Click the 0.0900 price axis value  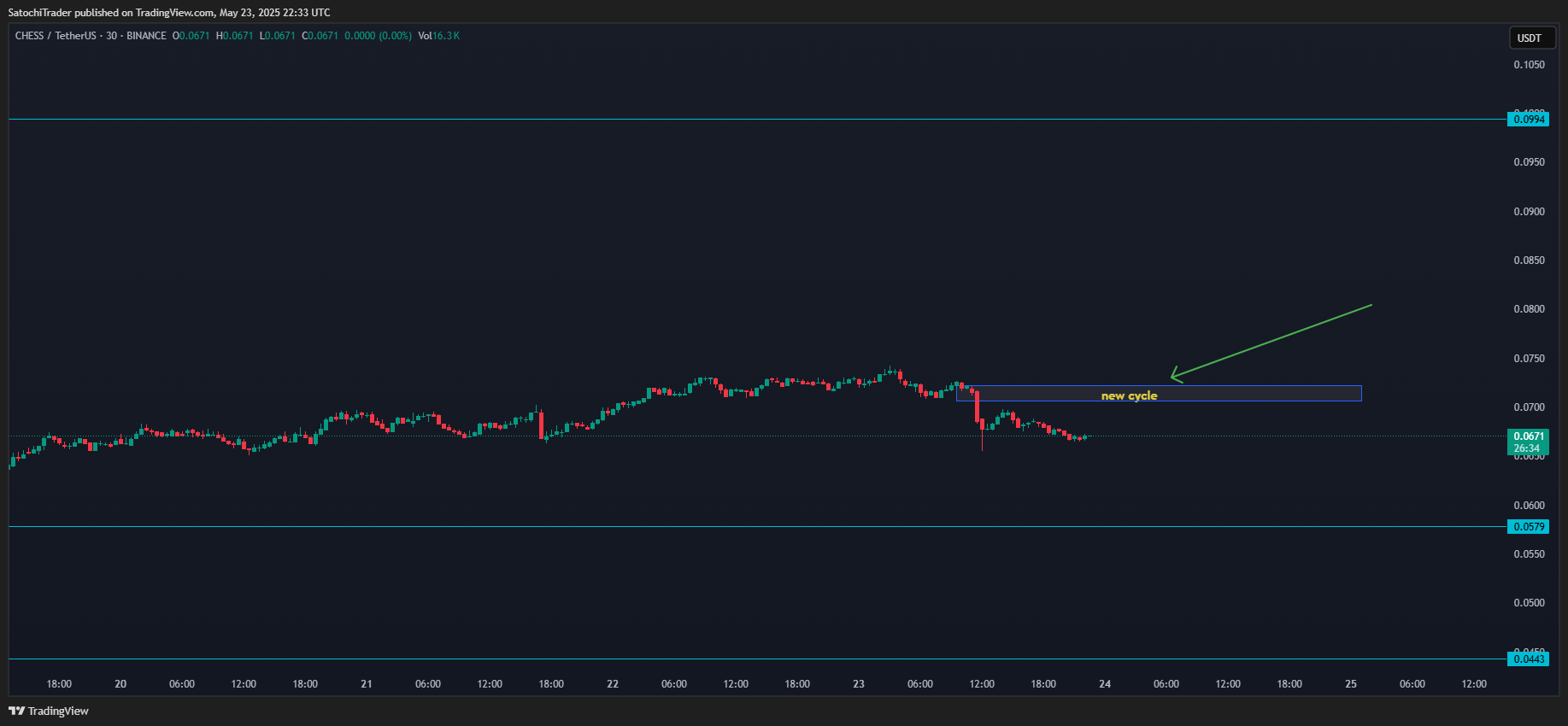coord(1529,212)
